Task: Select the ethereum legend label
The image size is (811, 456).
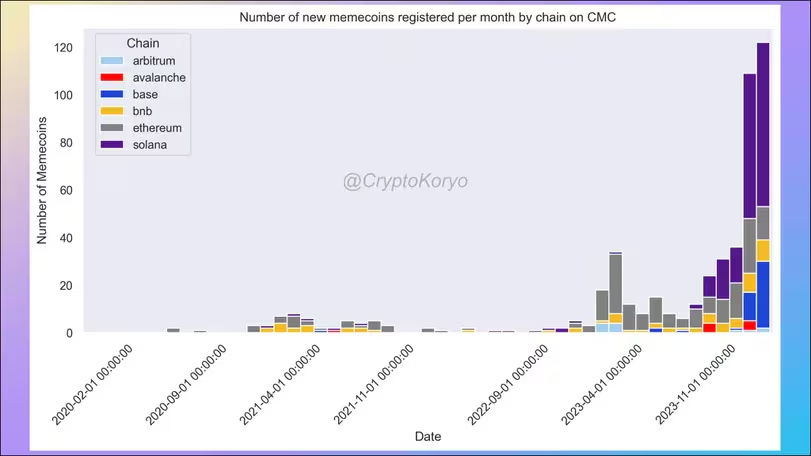Action: click(x=157, y=128)
